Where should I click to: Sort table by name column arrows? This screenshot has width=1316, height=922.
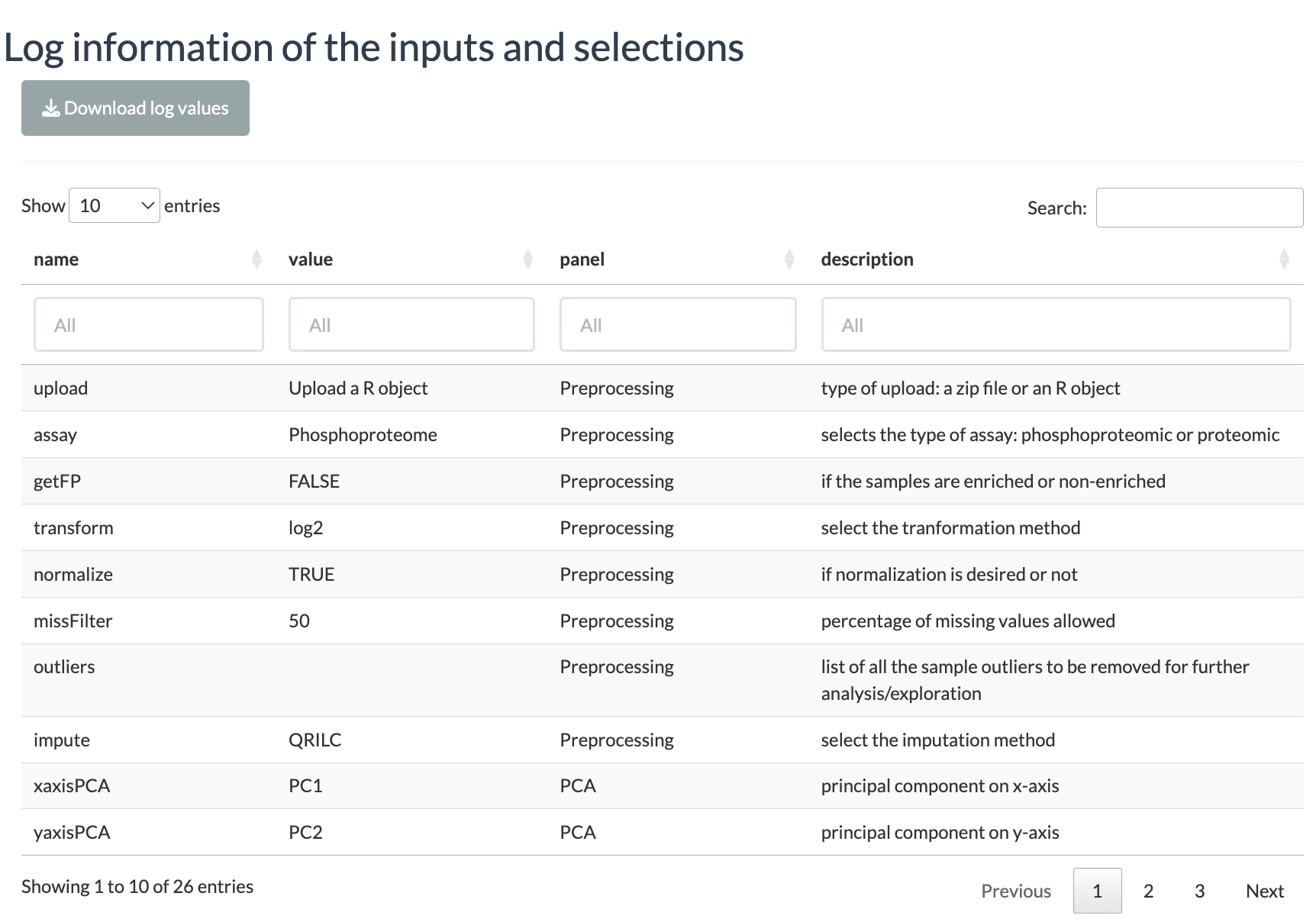(256, 260)
